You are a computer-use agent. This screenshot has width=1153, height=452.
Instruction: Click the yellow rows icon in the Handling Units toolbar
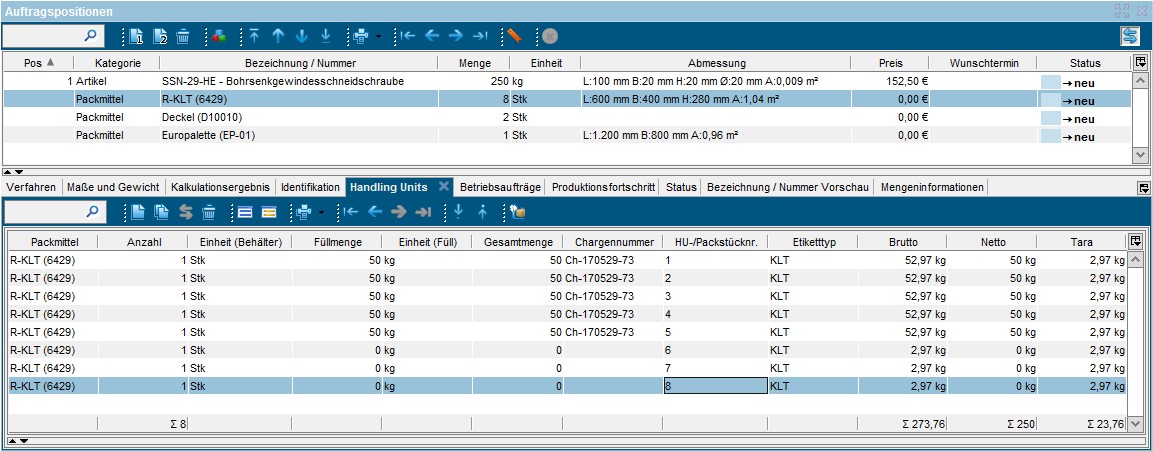(268, 212)
